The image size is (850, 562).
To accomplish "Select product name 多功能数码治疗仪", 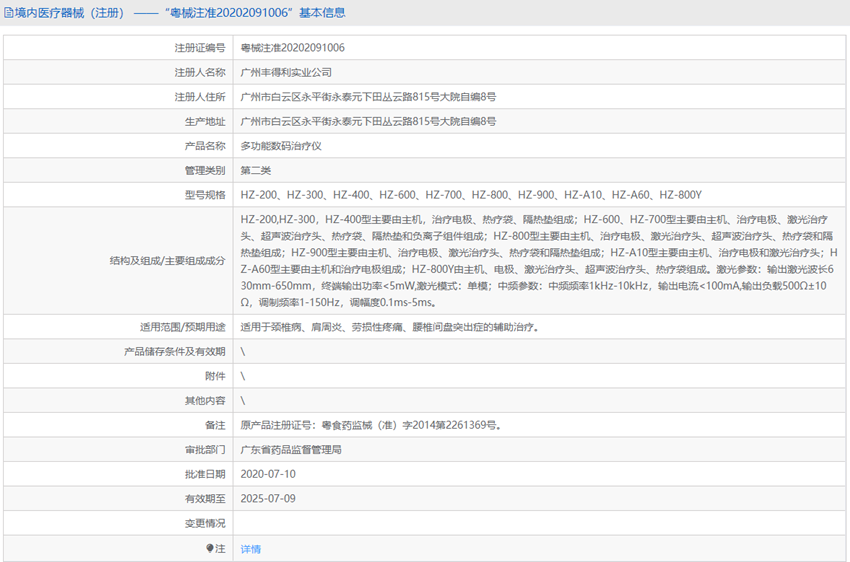I will click(281, 146).
